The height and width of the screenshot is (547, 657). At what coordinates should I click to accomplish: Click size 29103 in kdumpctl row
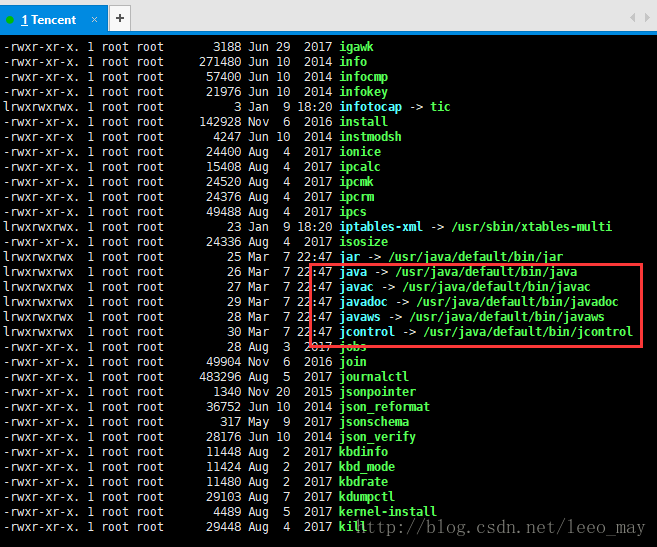[x=223, y=497]
